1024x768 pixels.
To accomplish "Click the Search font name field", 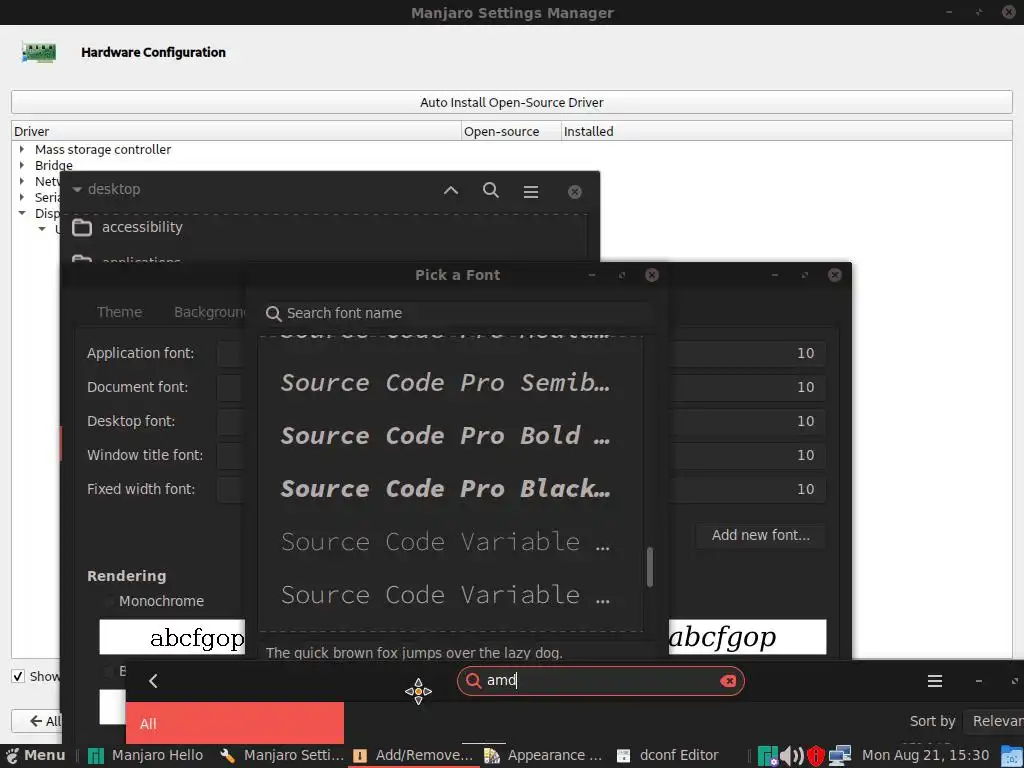I will coord(457,313).
